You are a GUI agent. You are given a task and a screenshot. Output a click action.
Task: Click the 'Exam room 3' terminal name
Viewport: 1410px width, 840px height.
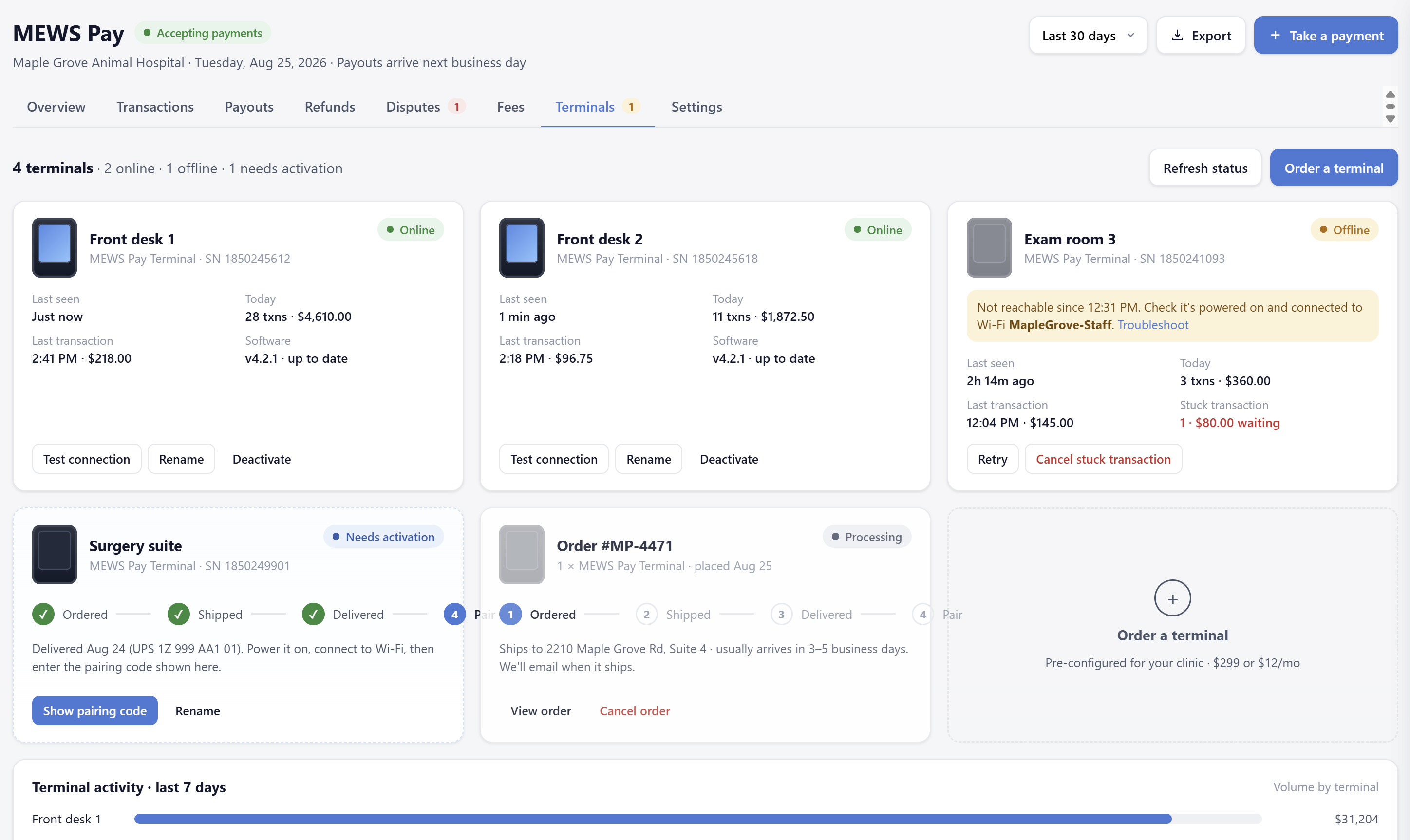(x=1069, y=239)
